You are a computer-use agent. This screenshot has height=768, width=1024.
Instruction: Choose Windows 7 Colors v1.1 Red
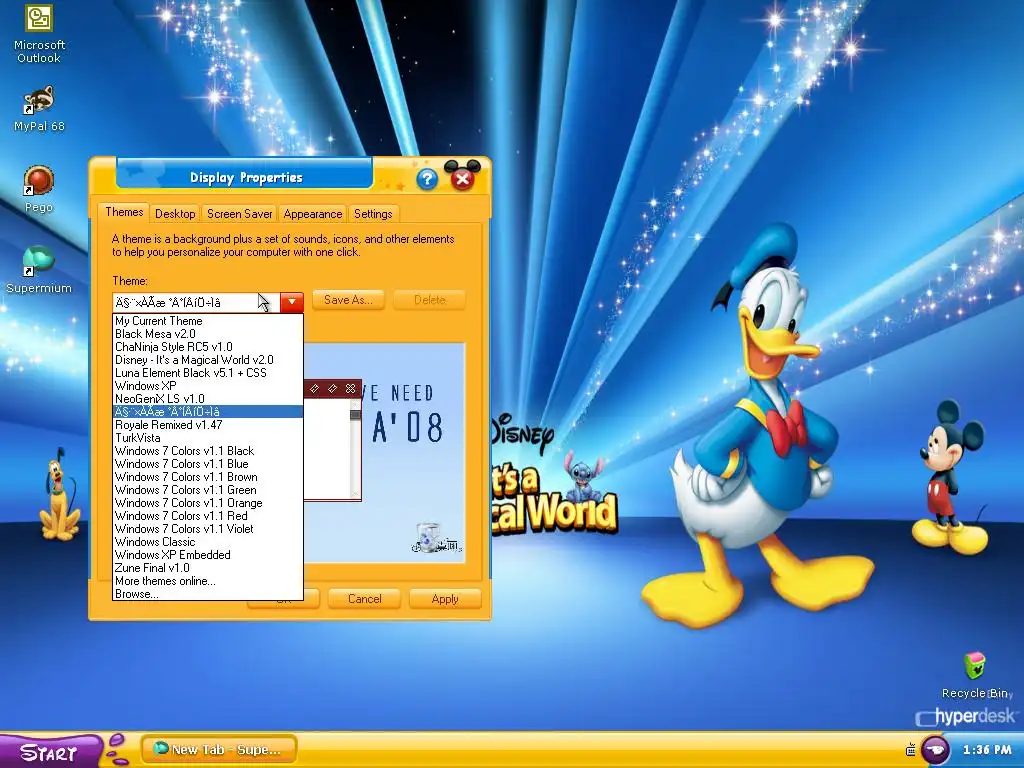[208, 516]
